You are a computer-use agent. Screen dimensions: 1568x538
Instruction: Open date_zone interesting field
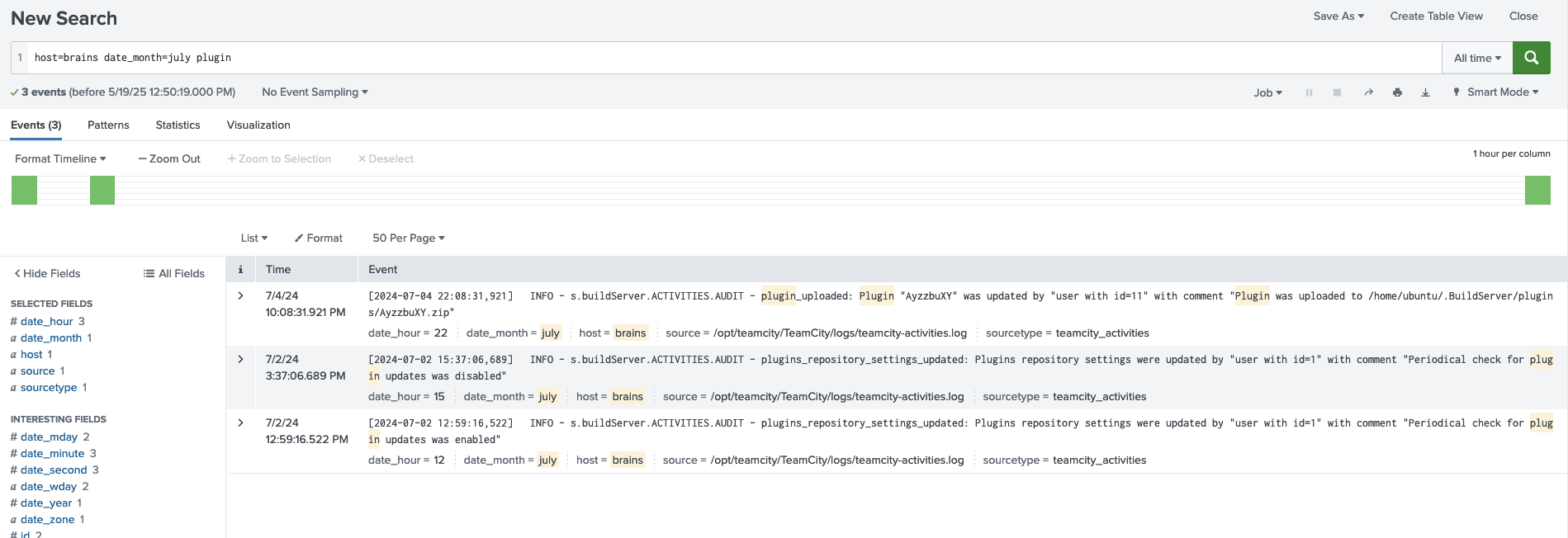click(47, 519)
